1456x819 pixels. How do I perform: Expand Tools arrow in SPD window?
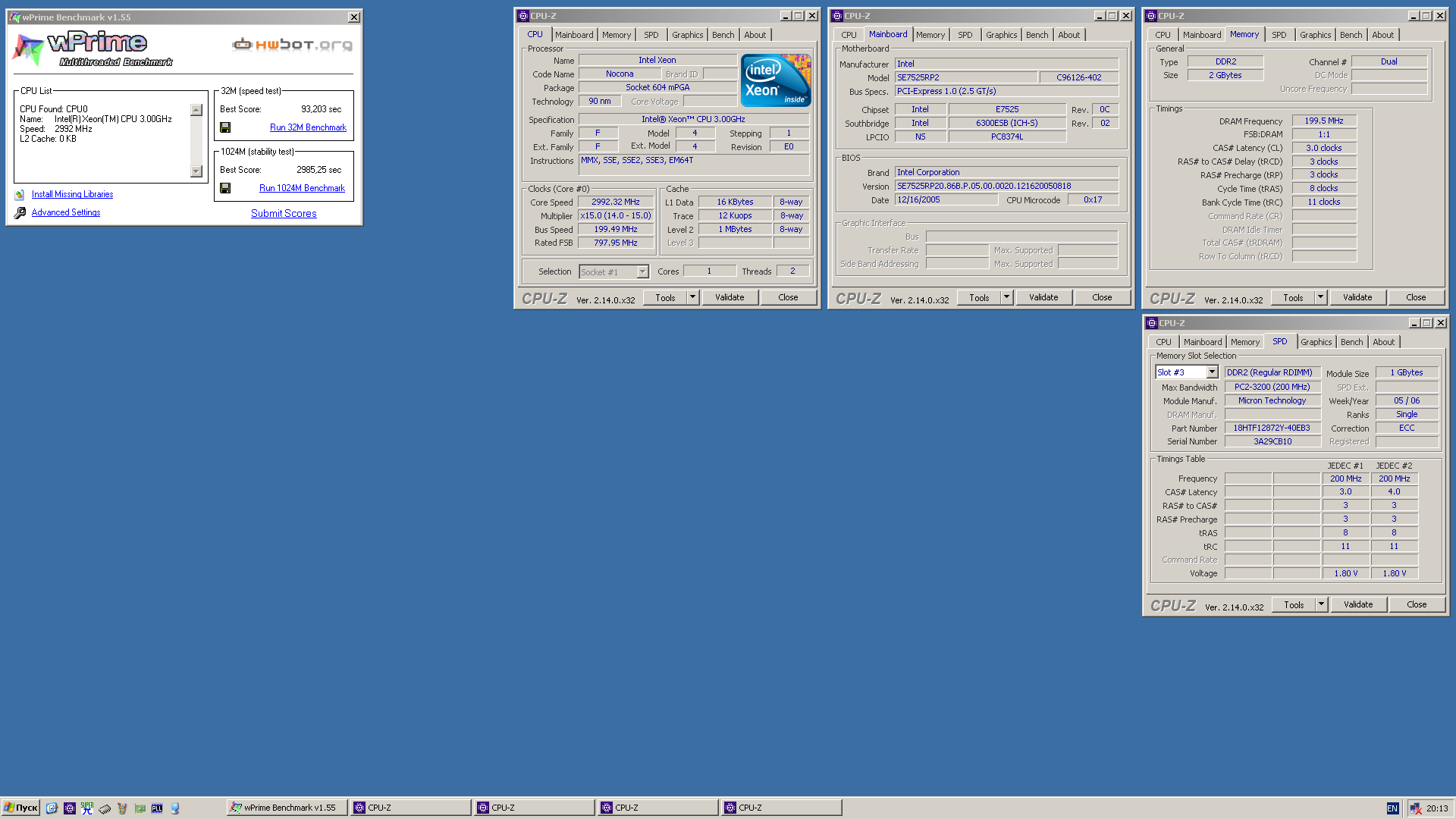click(x=1321, y=604)
